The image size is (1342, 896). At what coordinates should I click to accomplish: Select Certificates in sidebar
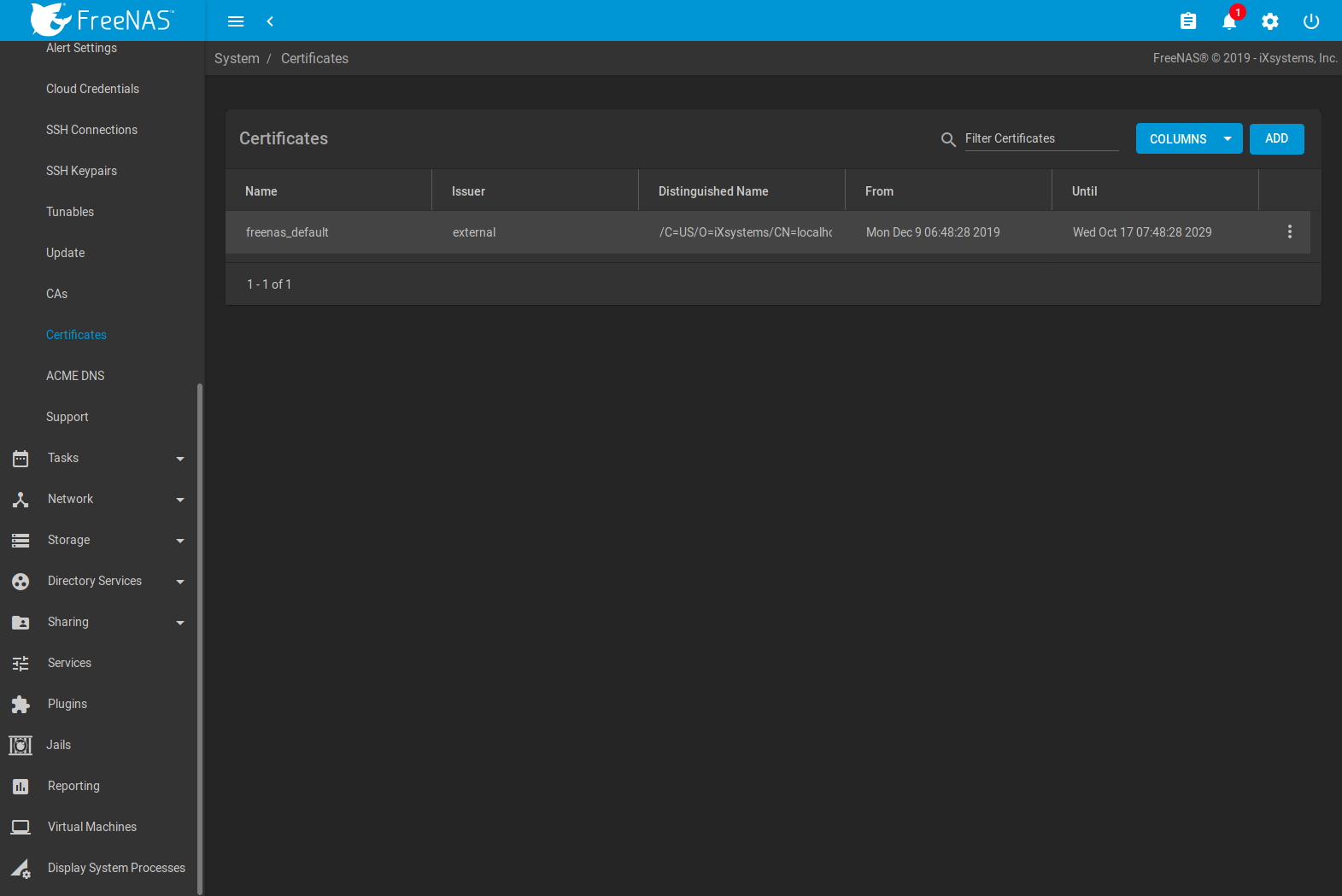76,335
